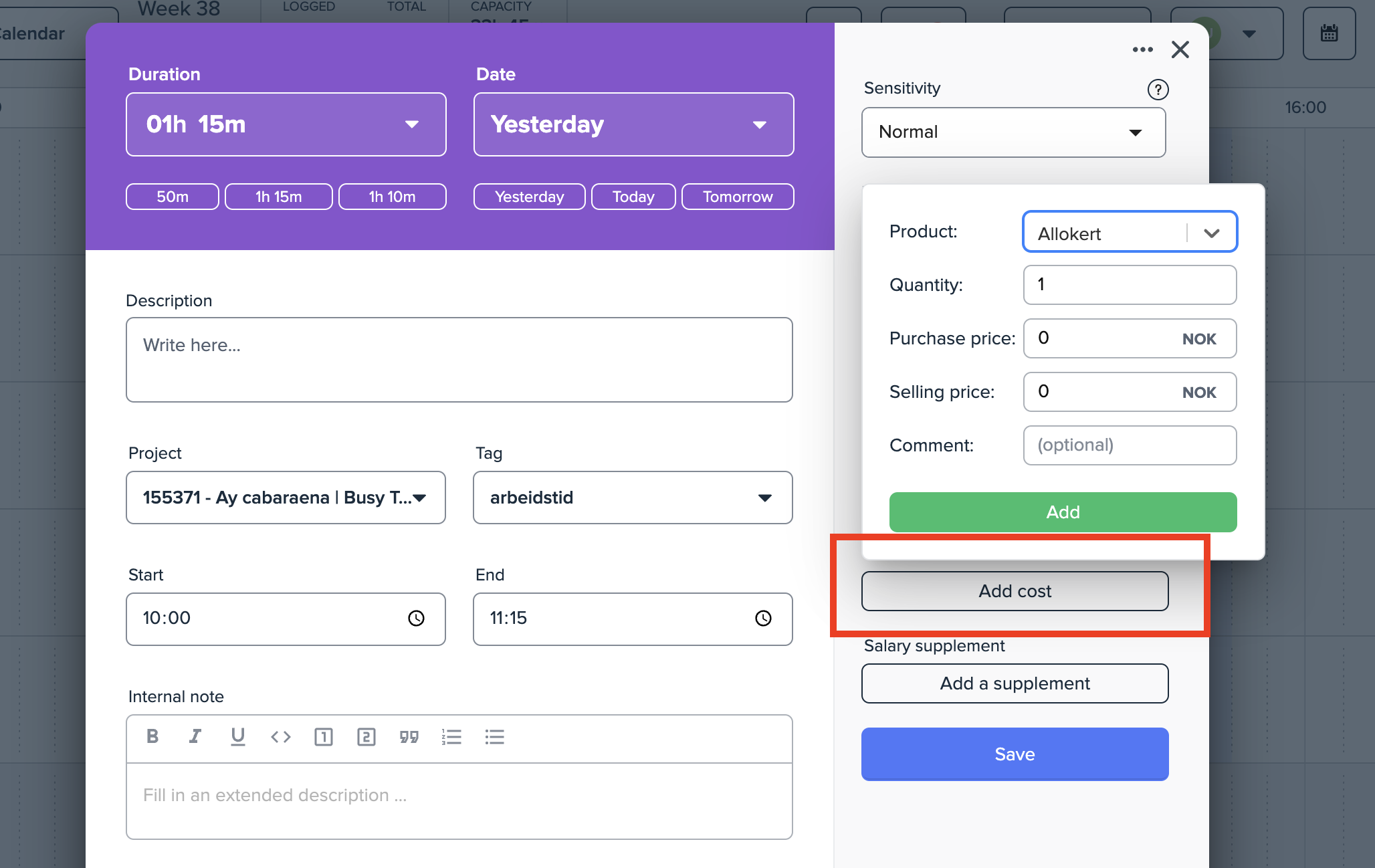Expand the Sensitivity Normal dropdown
Screen dimensions: 1375x868
click(x=1013, y=132)
